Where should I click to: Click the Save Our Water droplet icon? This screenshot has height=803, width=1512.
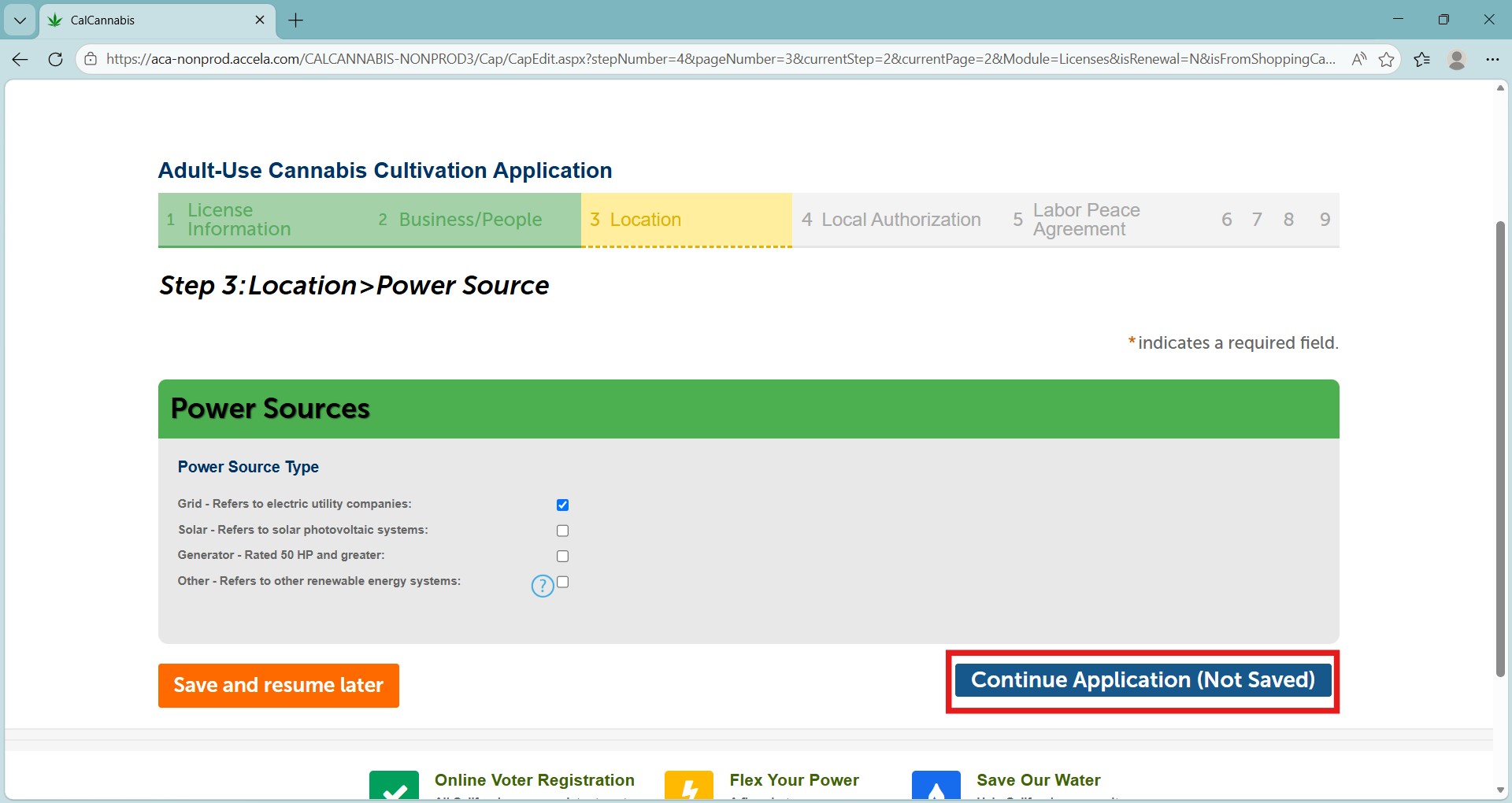pos(936,786)
